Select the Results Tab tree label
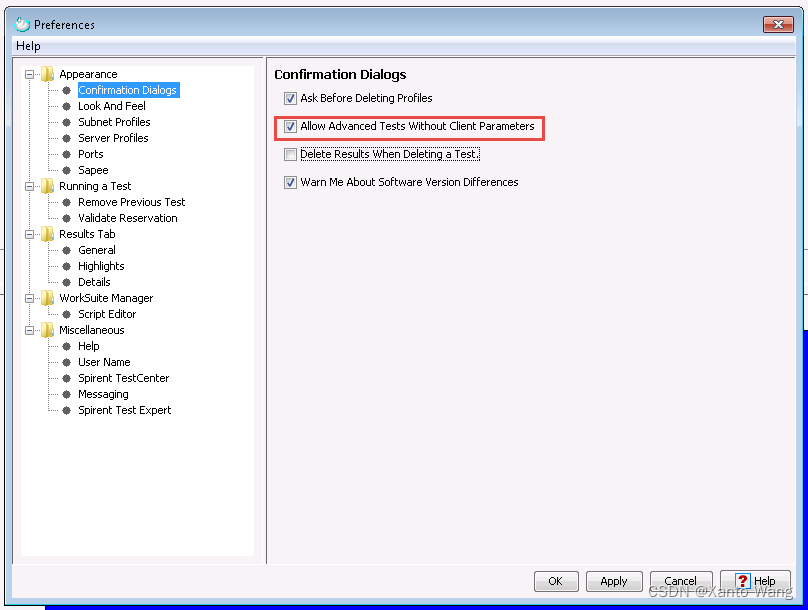The image size is (808, 610). tap(87, 234)
